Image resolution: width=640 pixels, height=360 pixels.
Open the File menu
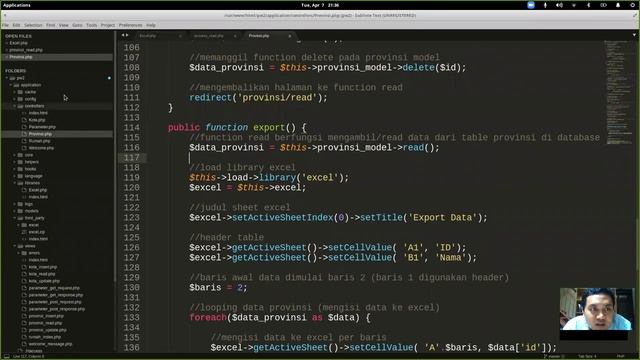[x=5, y=25]
